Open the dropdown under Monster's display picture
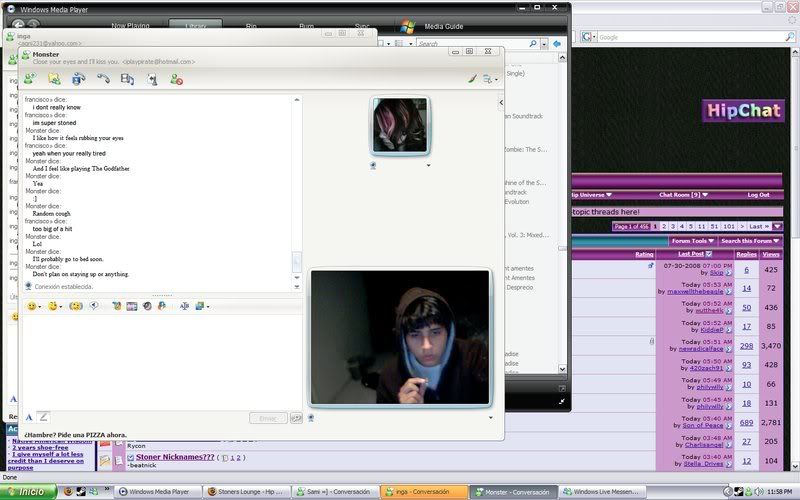Screen dimensions: 800x500 pos(428,165)
